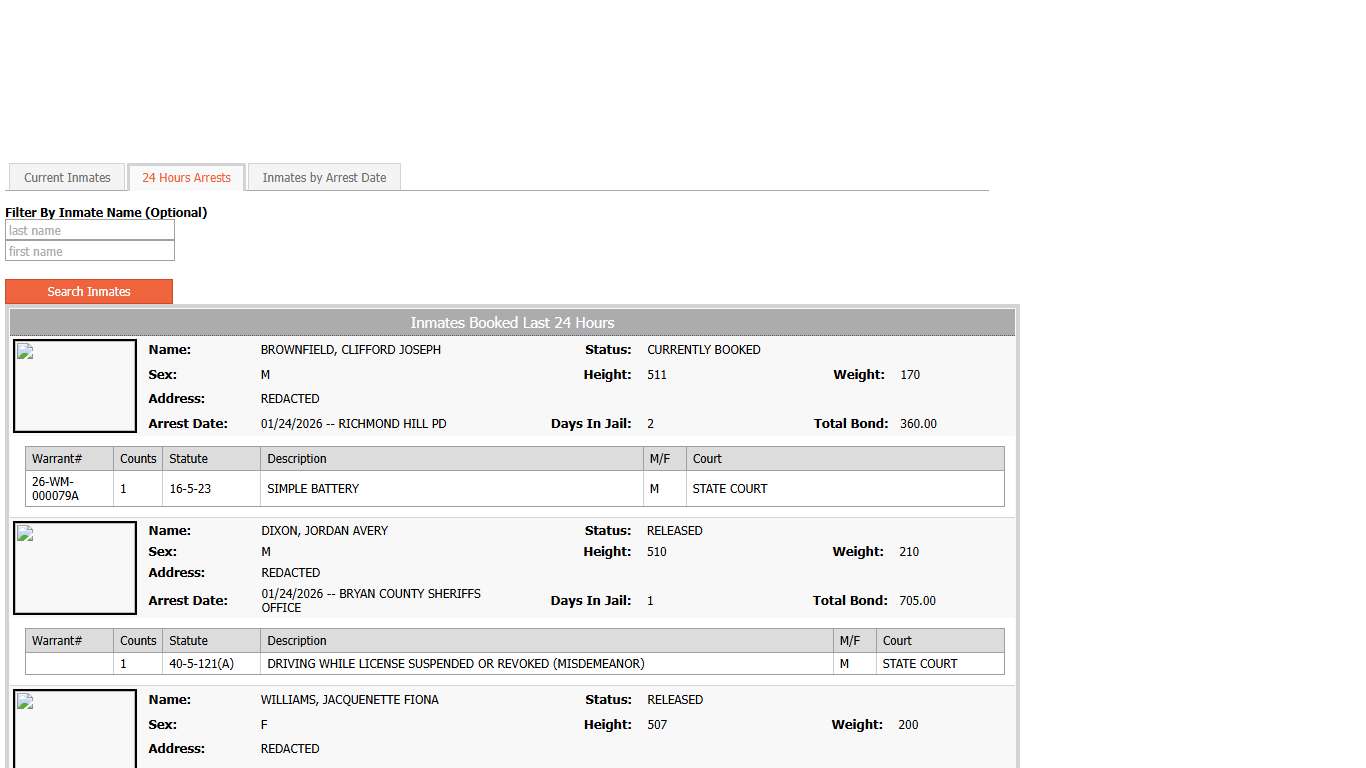Click the mugshot photo for Brownfield

click(75, 386)
